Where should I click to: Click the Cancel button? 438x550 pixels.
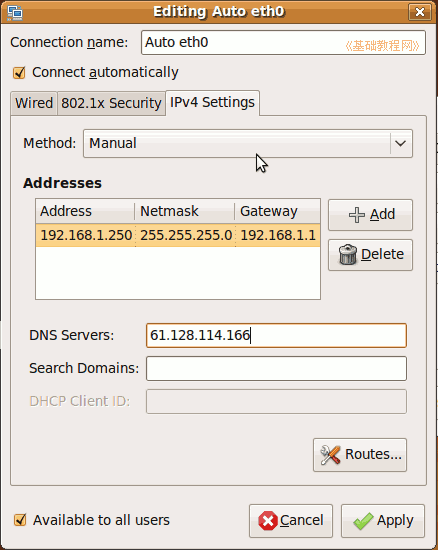point(291,521)
